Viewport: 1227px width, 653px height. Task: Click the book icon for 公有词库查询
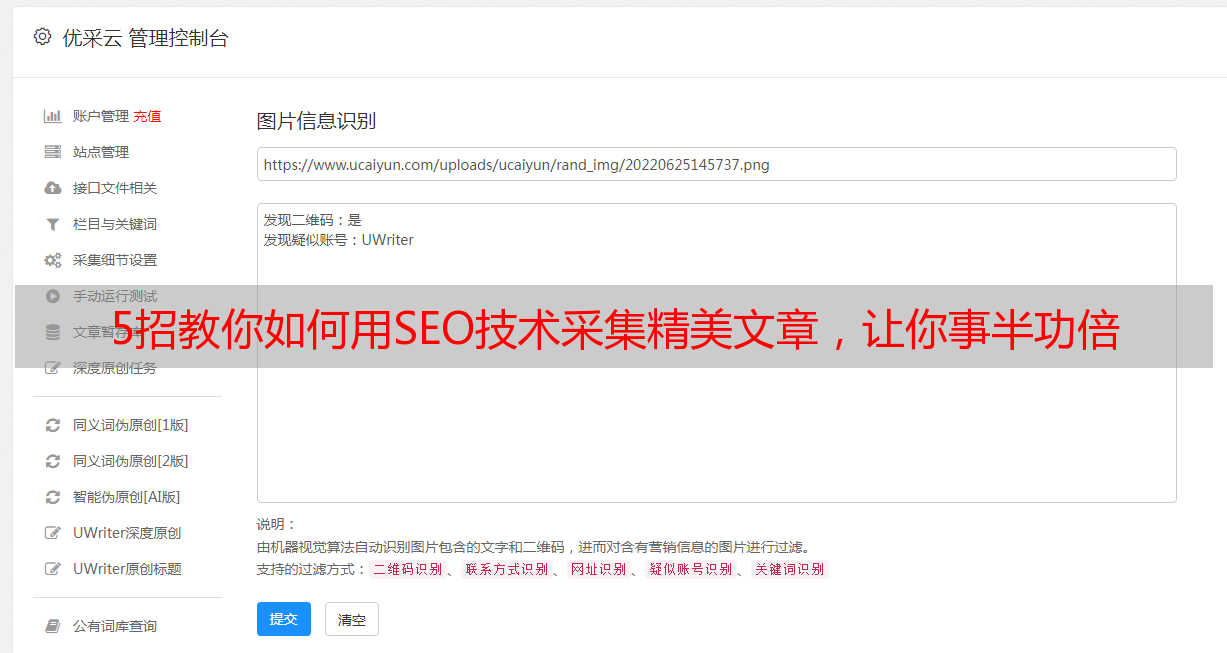tap(53, 626)
